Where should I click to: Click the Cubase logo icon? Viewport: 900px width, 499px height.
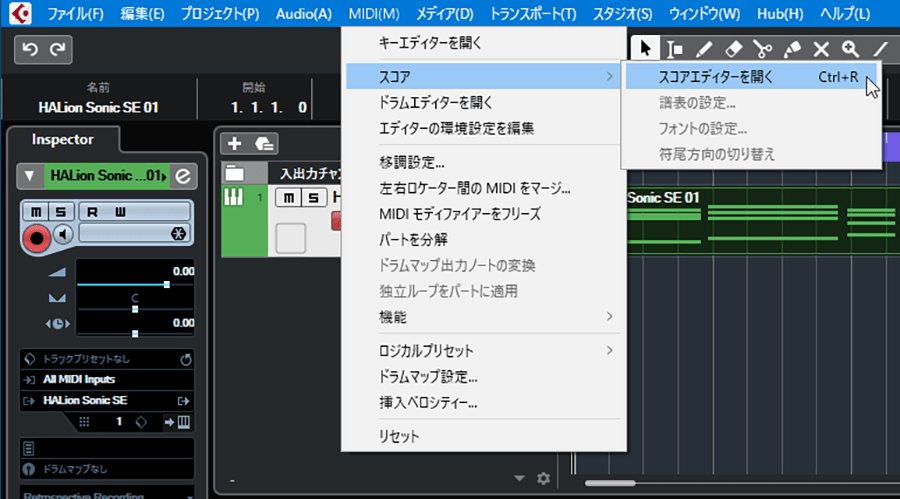point(21,13)
